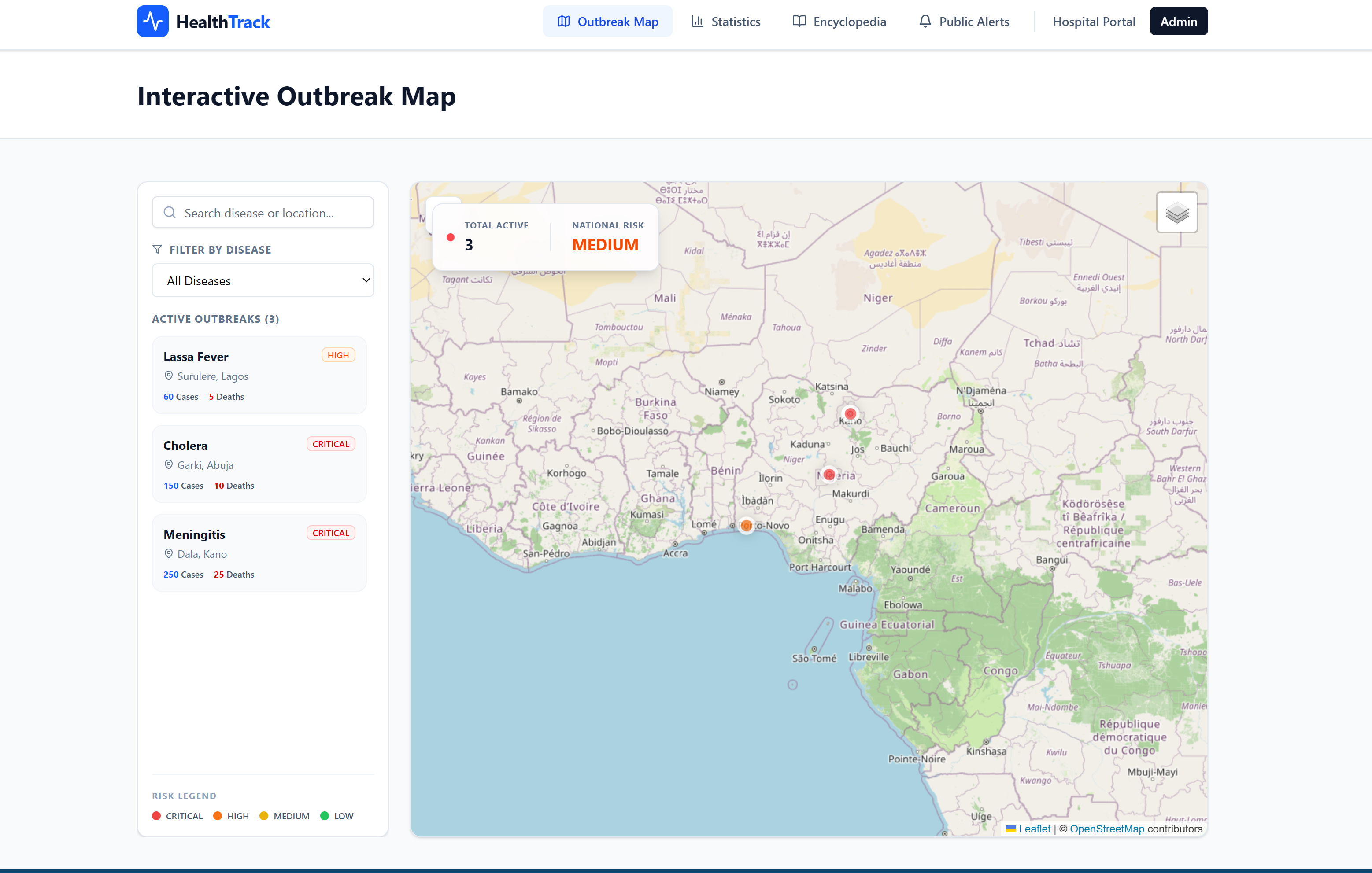This screenshot has width=1372, height=873.
Task: Click the 'Active Outbreaks (3)' heading
Action: [215, 318]
